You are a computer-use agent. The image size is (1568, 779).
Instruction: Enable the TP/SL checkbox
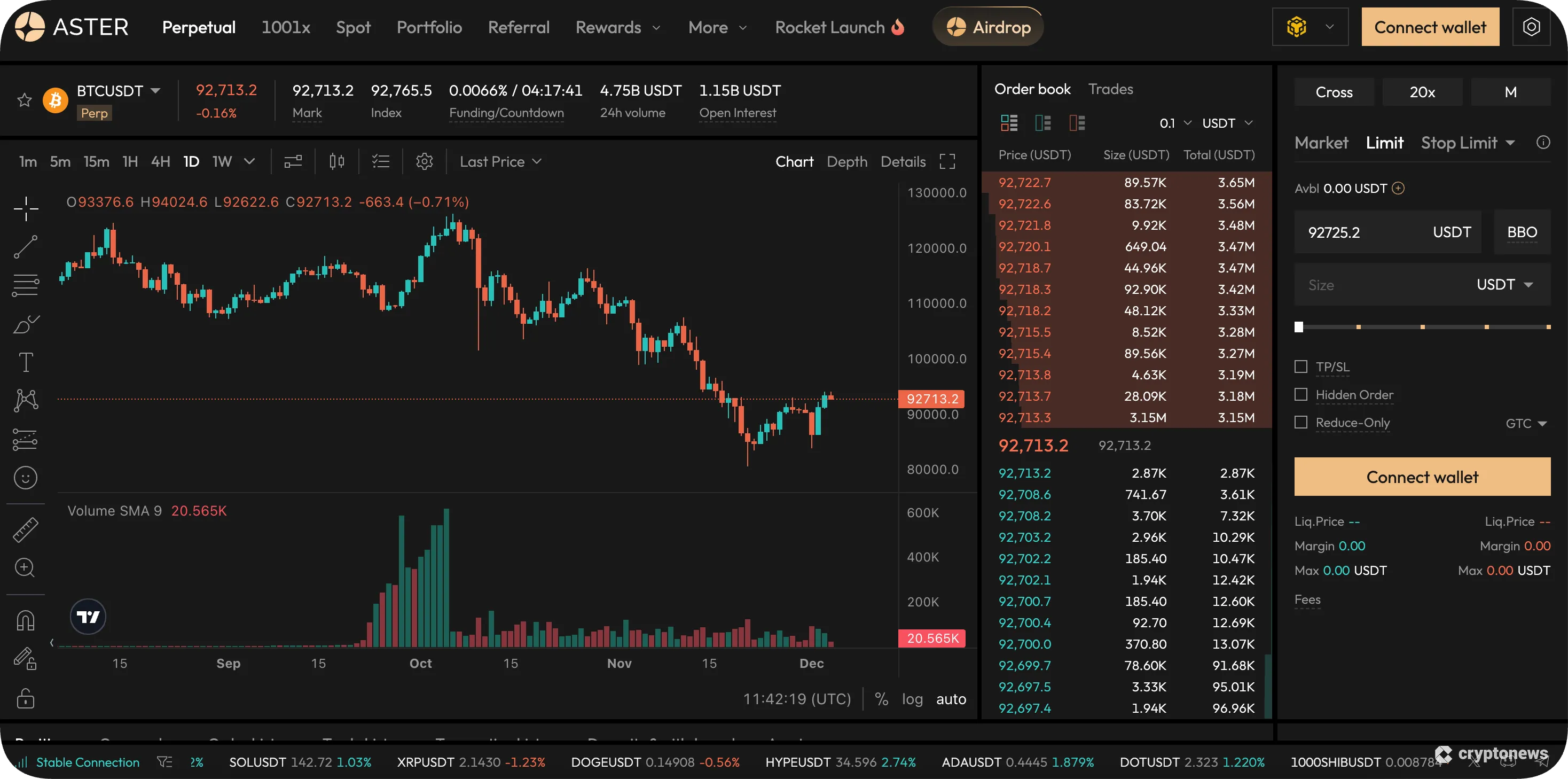pos(1302,366)
